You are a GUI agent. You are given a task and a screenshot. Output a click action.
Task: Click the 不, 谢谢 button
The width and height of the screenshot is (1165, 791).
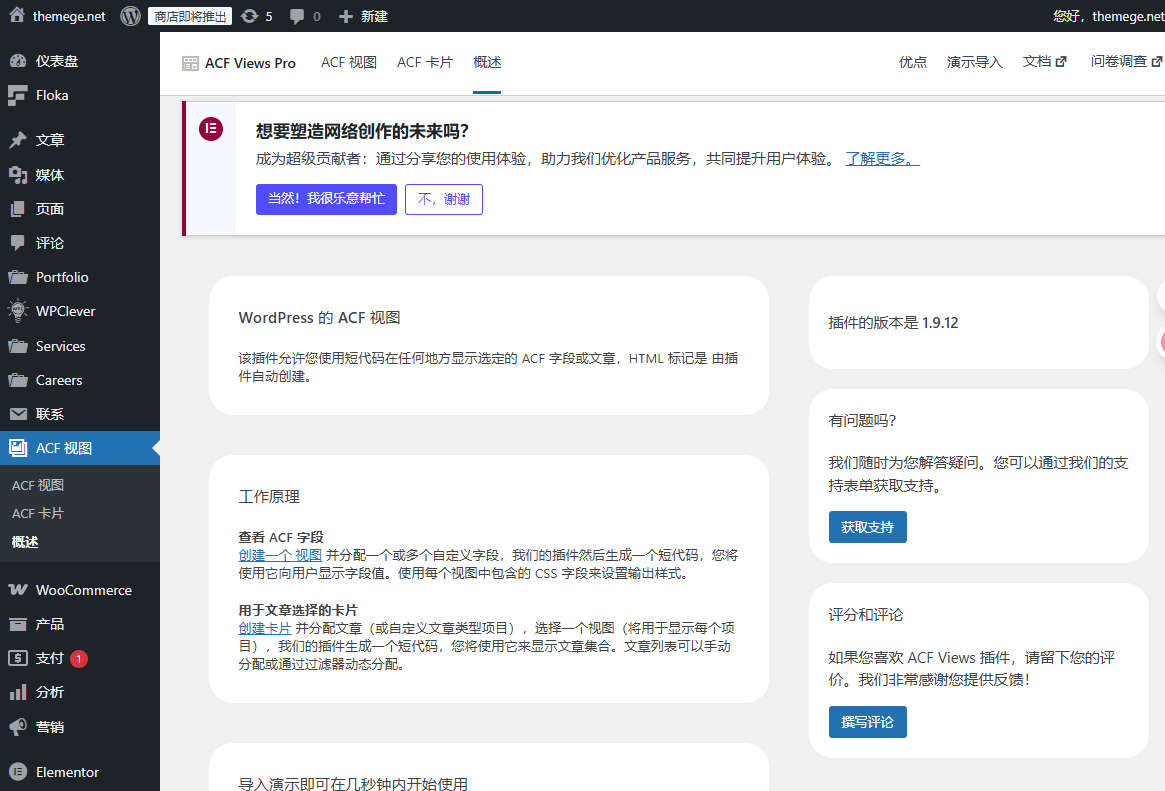click(444, 199)
